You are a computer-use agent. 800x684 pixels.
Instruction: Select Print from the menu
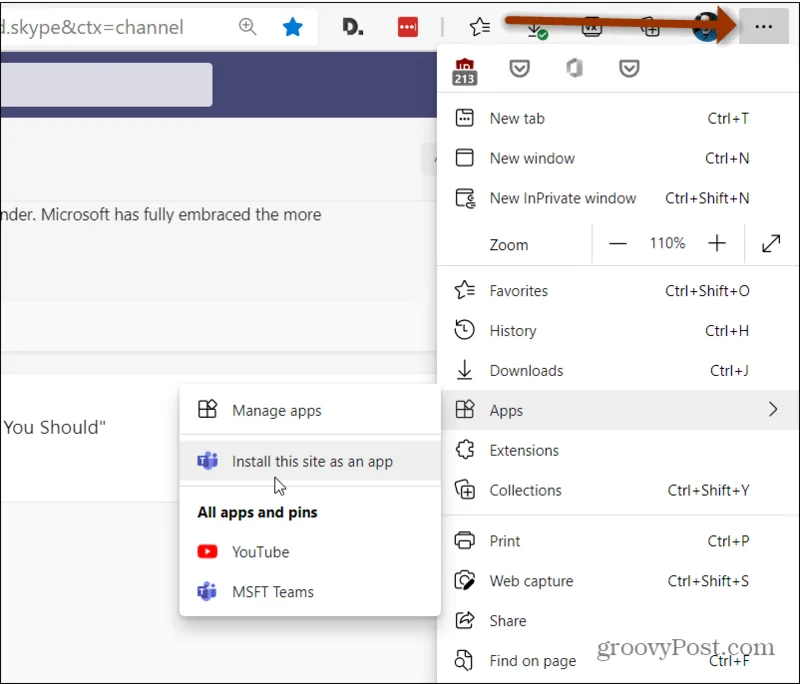(x=618, y=541)
